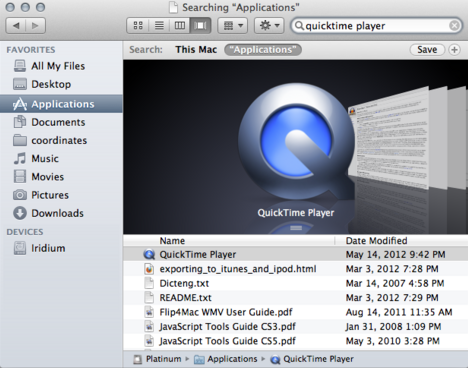The image size is (468, 368).
Task: Open Desktop in sidebar
Action: point(61,84)
